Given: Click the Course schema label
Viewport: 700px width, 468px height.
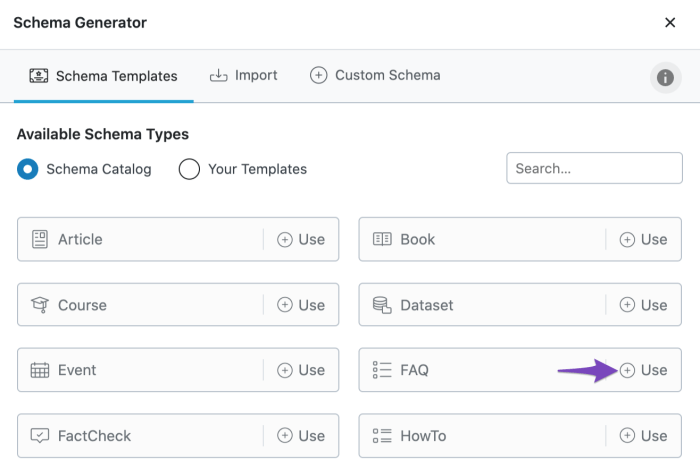Looking at the screenshot, I should (x=83, y=305).
